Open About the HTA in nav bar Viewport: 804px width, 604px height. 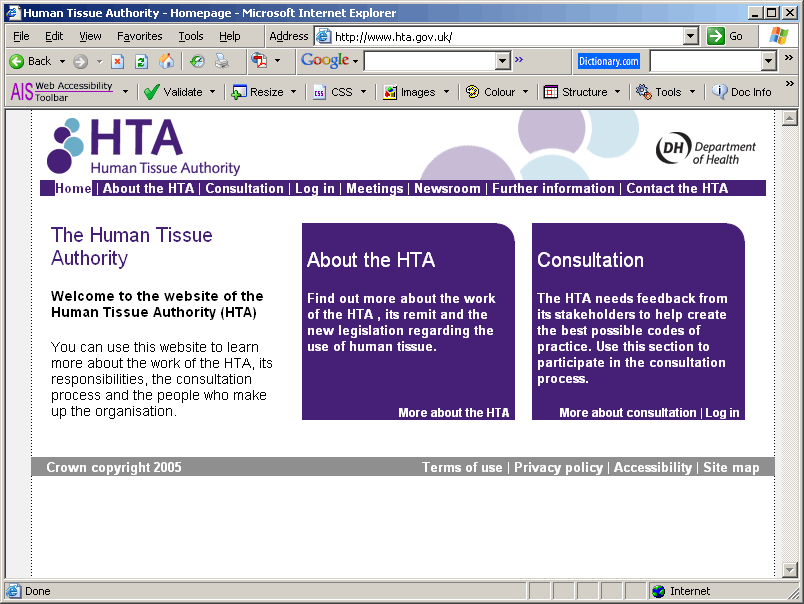[149, 188]
